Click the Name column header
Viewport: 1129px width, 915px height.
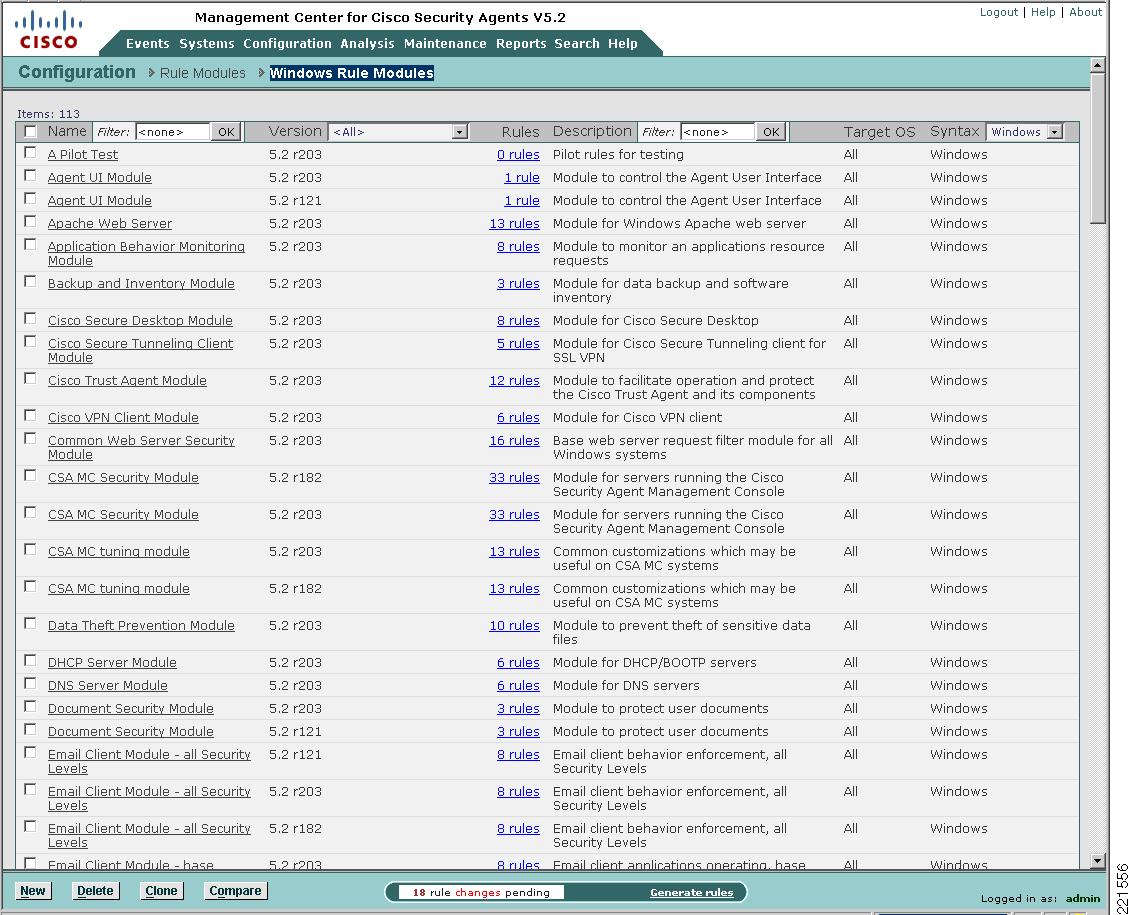click(x=67, y=131)
